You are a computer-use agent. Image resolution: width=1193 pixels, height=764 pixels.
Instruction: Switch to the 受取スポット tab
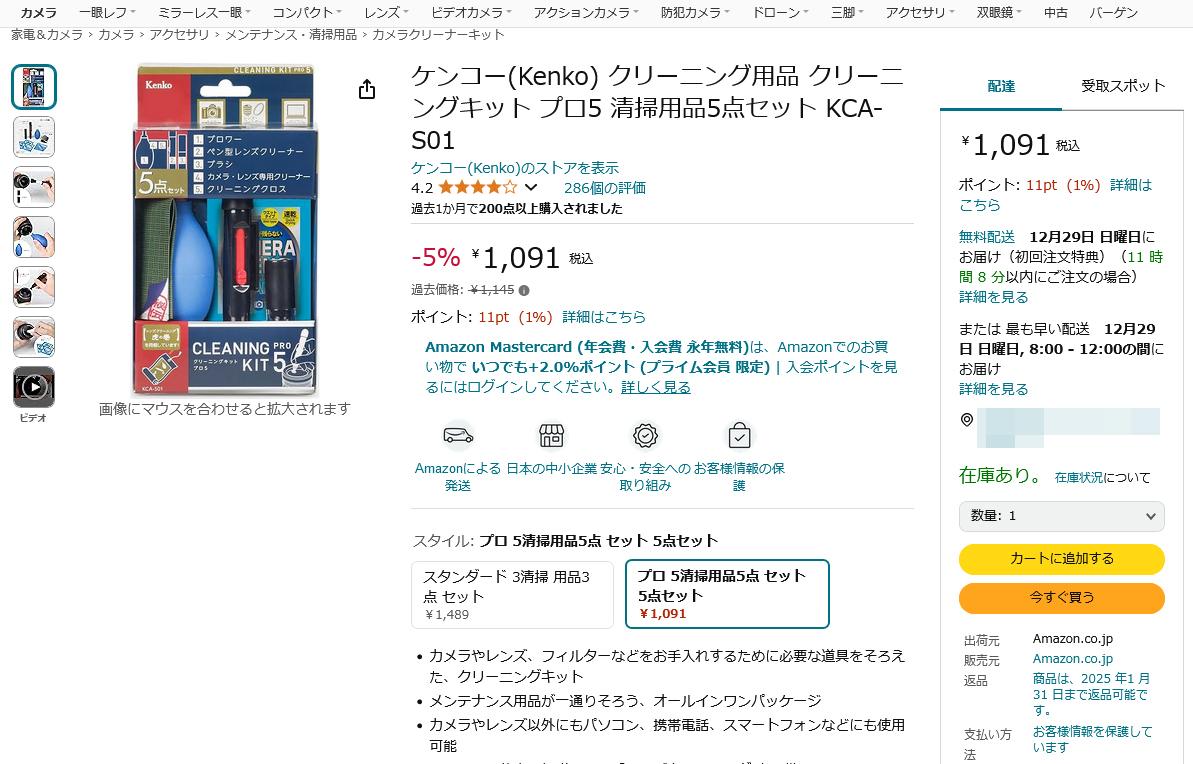pos(1123,86)
